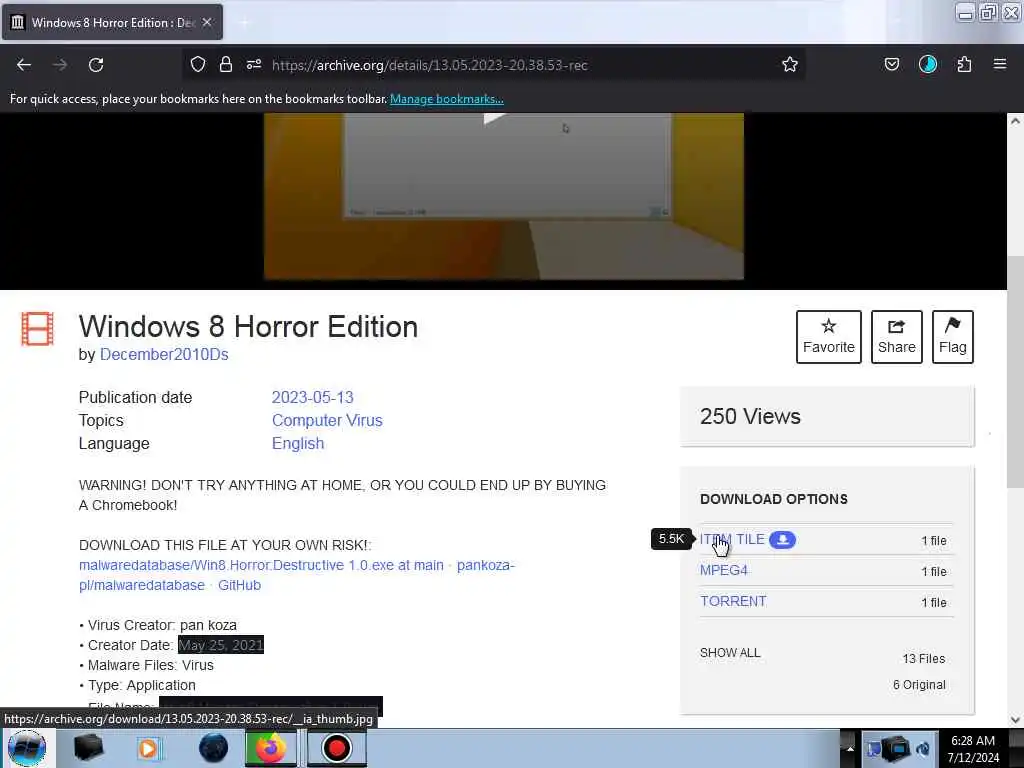Viewport: 1024px width, 768px height.
Task: Select the highlighted May 25, 2021 date
Action: tap(221, 645)
